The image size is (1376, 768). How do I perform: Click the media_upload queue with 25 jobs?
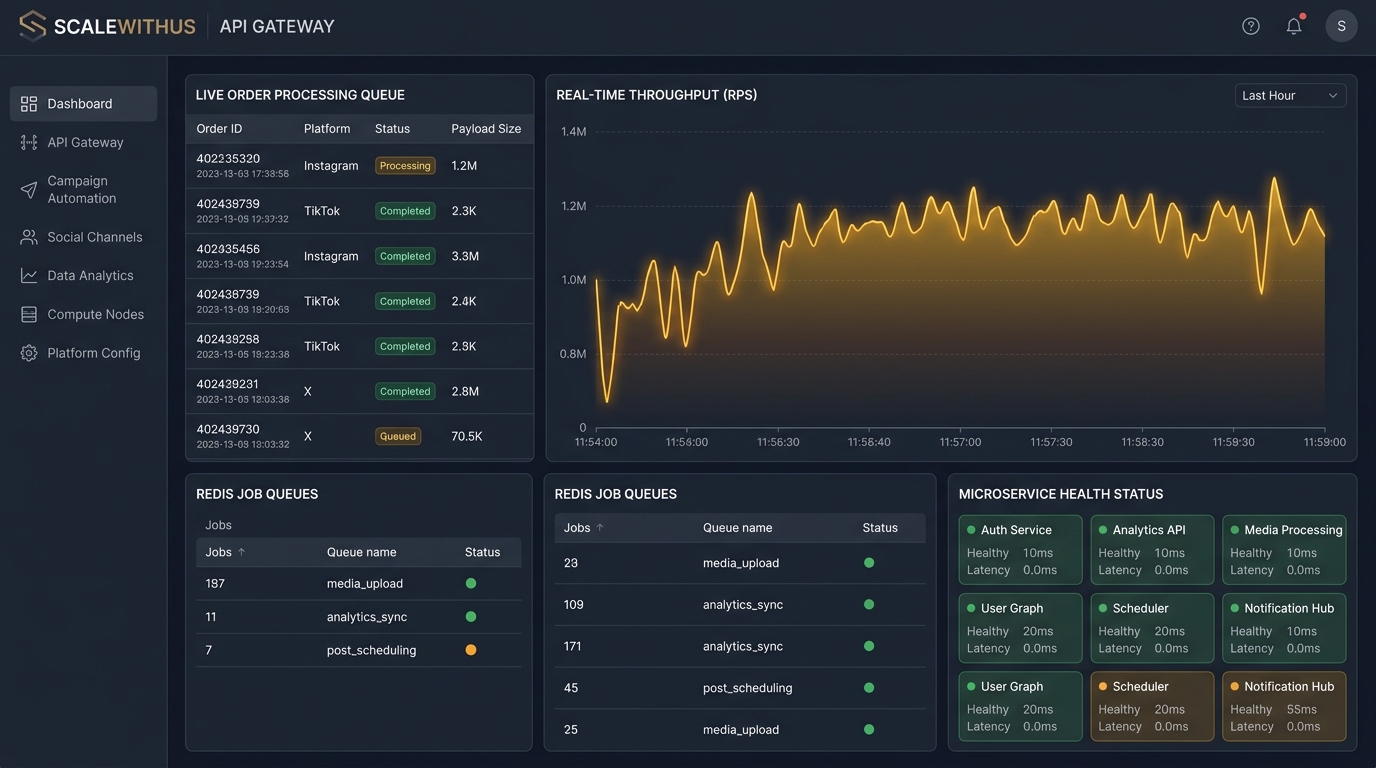pos(741,730)
